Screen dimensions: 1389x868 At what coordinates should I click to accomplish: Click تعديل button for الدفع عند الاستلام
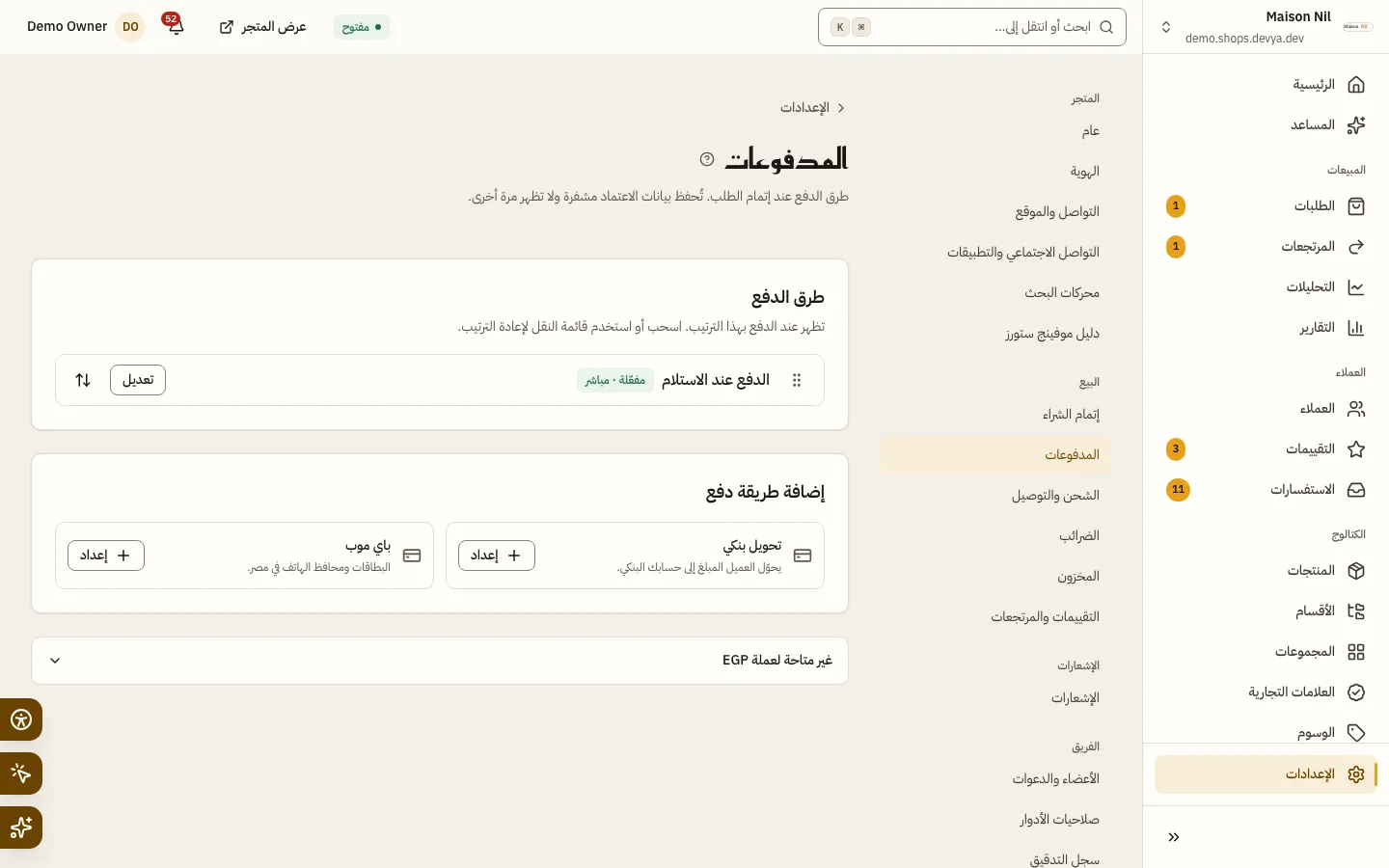(138, 380)
